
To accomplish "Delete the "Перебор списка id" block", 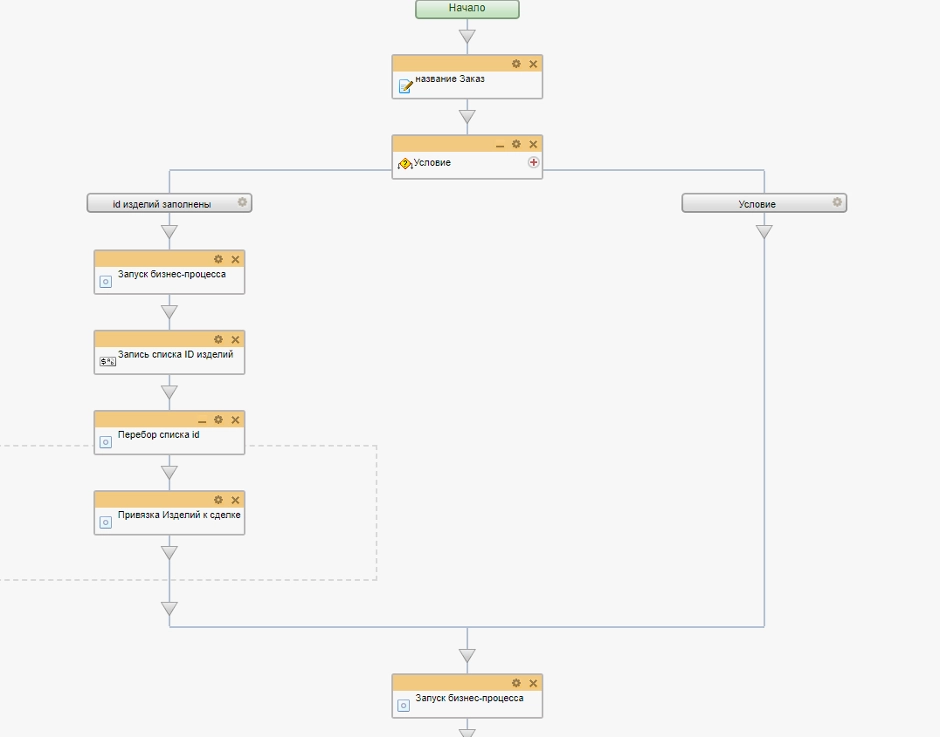I will pyautogui.click(x=235, y=420).
